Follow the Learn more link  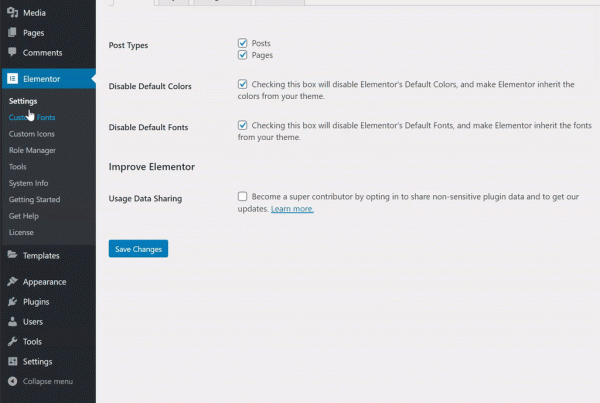pyautogui.click(x=292, y=209)
